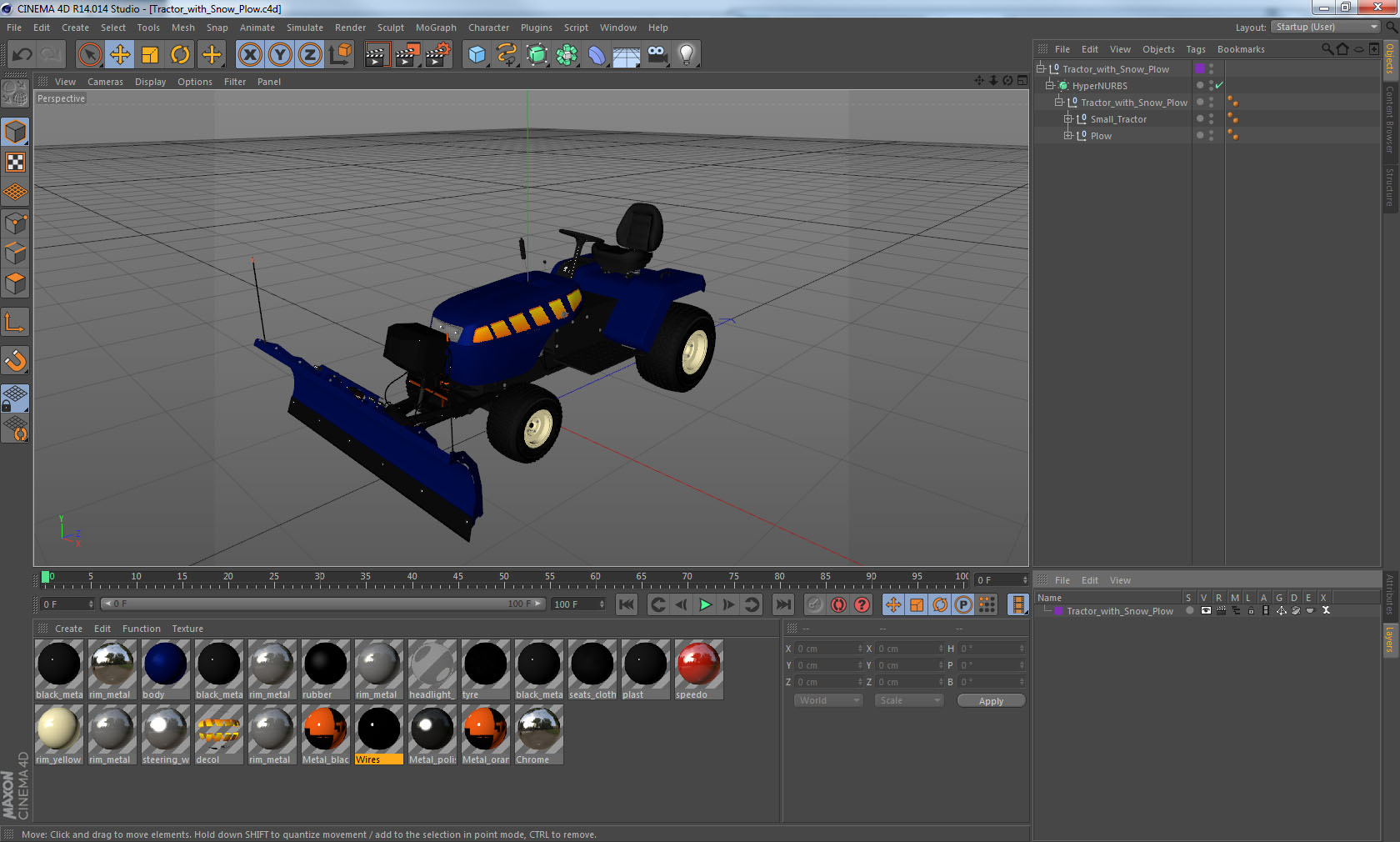Open the spline pen tools icon
The width and height of the screenshot is (1400, 842).
pos(507,55)
